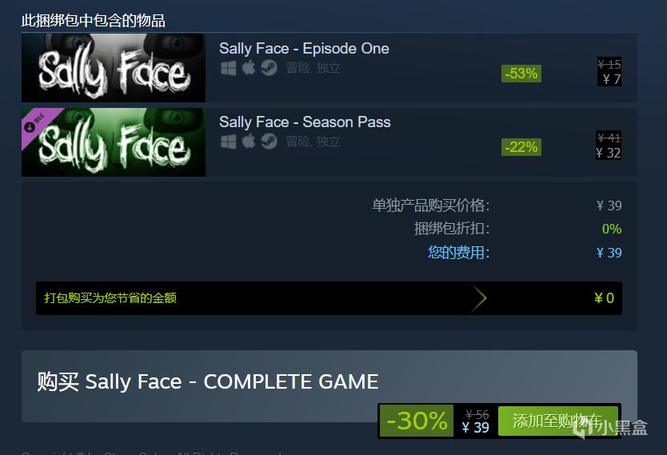Open Sally Face - Episode One title link
The width and height of the screenshot is (667, 455).
[x=304, y=48]
